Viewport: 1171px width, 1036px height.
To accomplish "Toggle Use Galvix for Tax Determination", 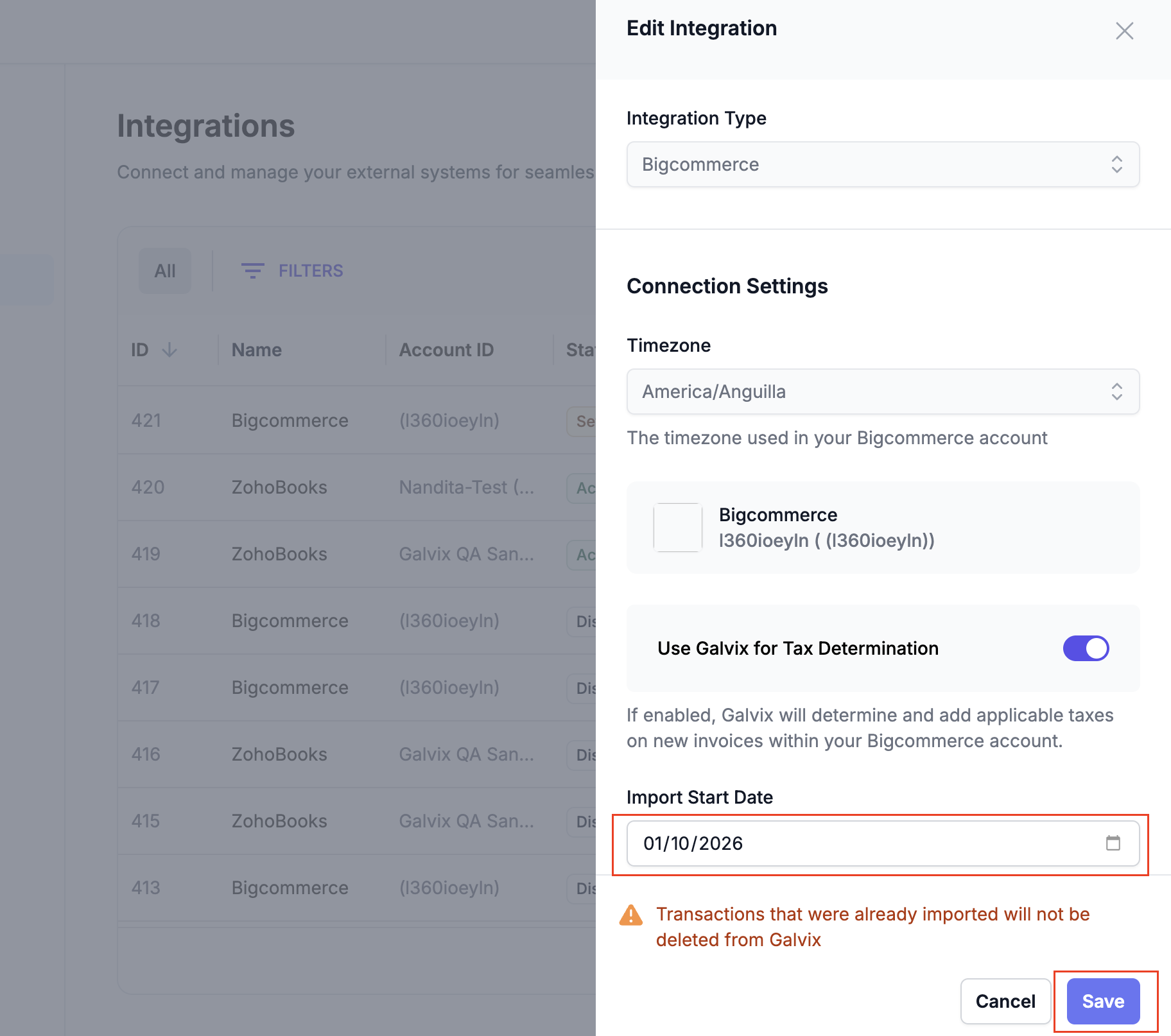I will pos(1086,648).
